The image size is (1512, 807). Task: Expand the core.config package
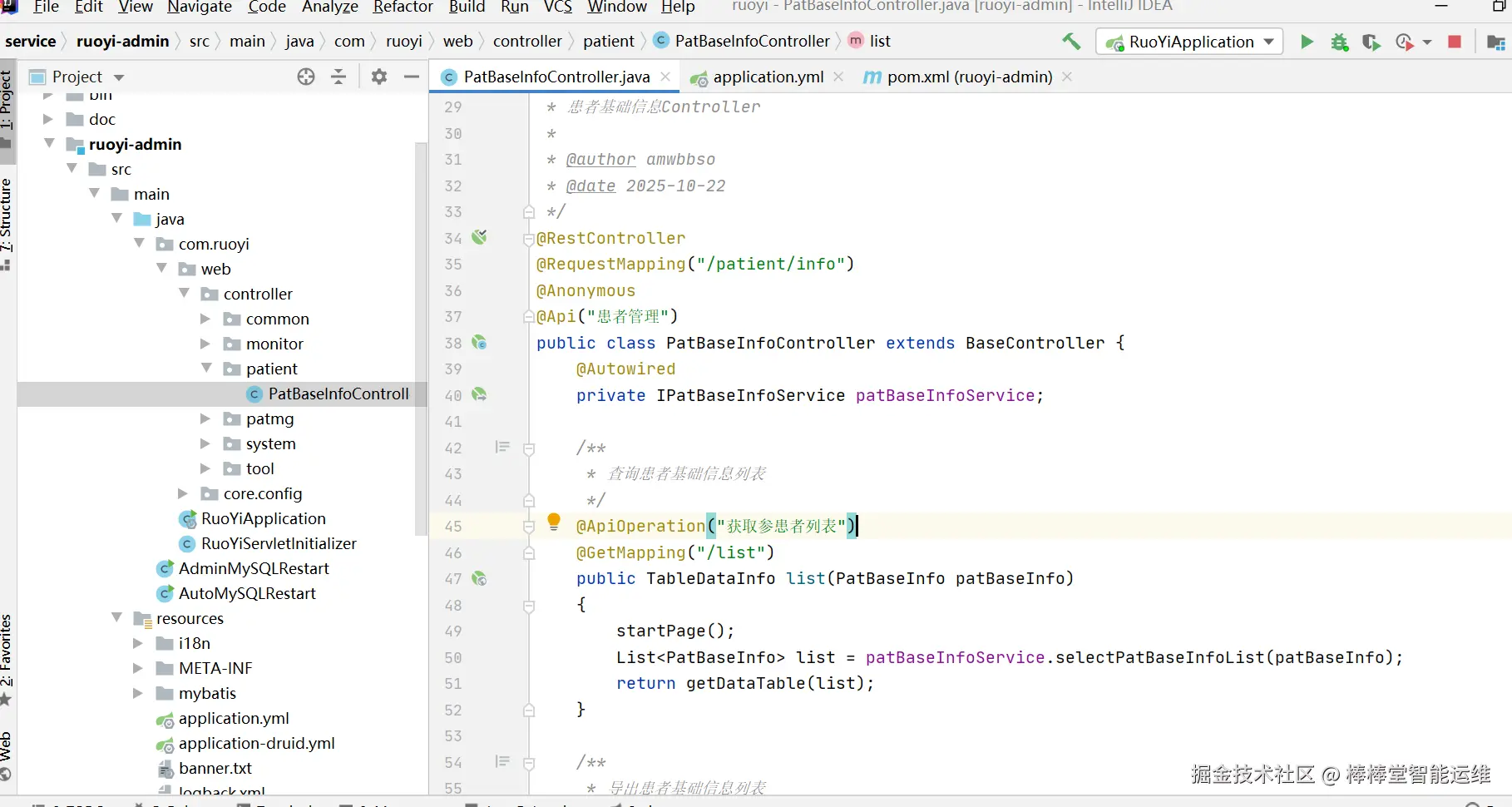[183, 493]
